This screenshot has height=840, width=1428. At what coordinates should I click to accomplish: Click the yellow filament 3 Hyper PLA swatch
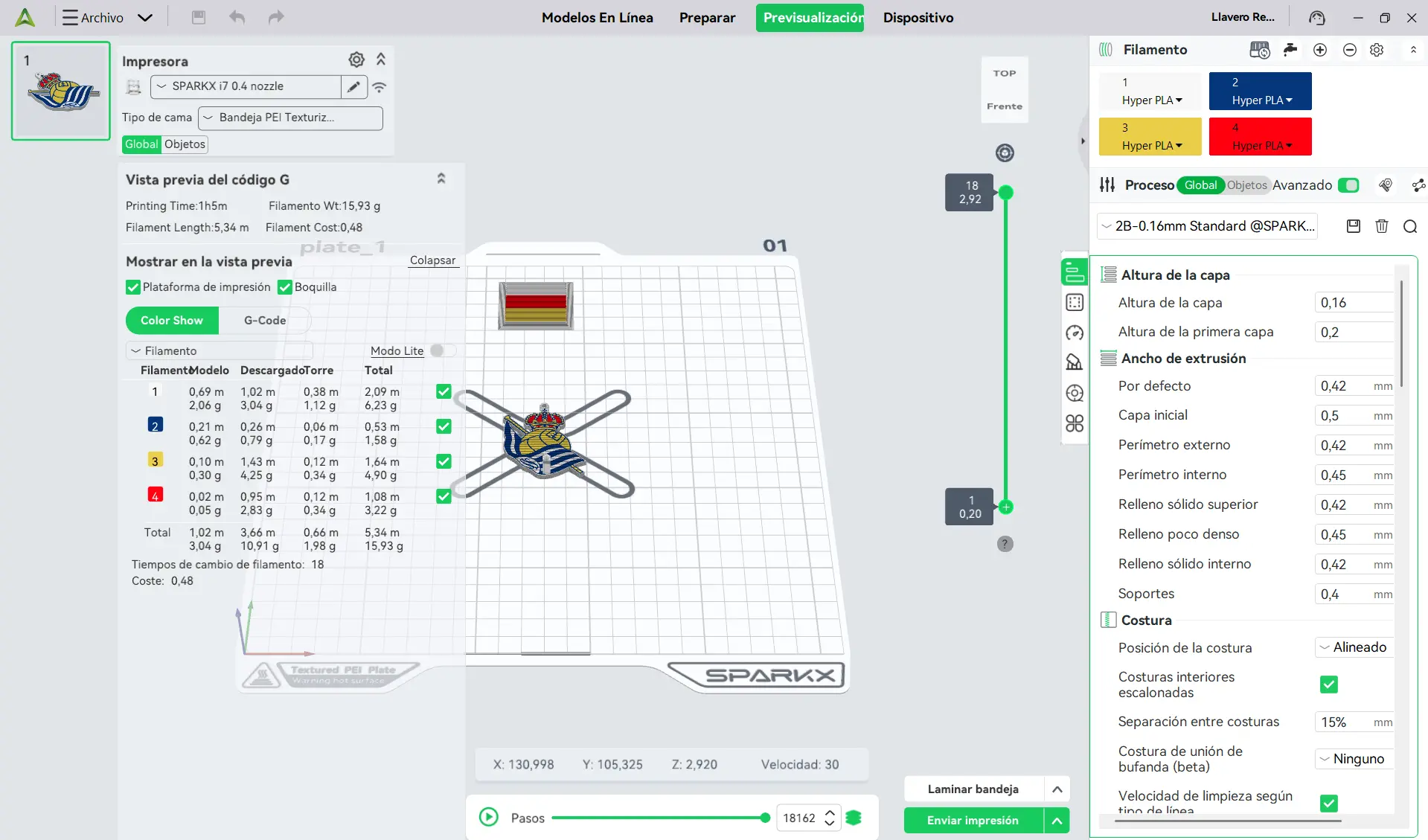pyautogui.click(x=1150, y=136)
